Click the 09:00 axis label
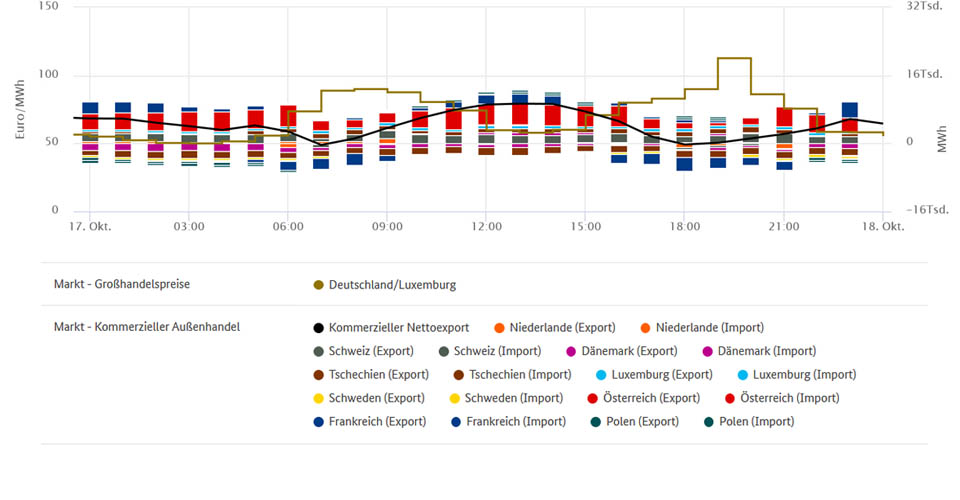 [387, 226]
